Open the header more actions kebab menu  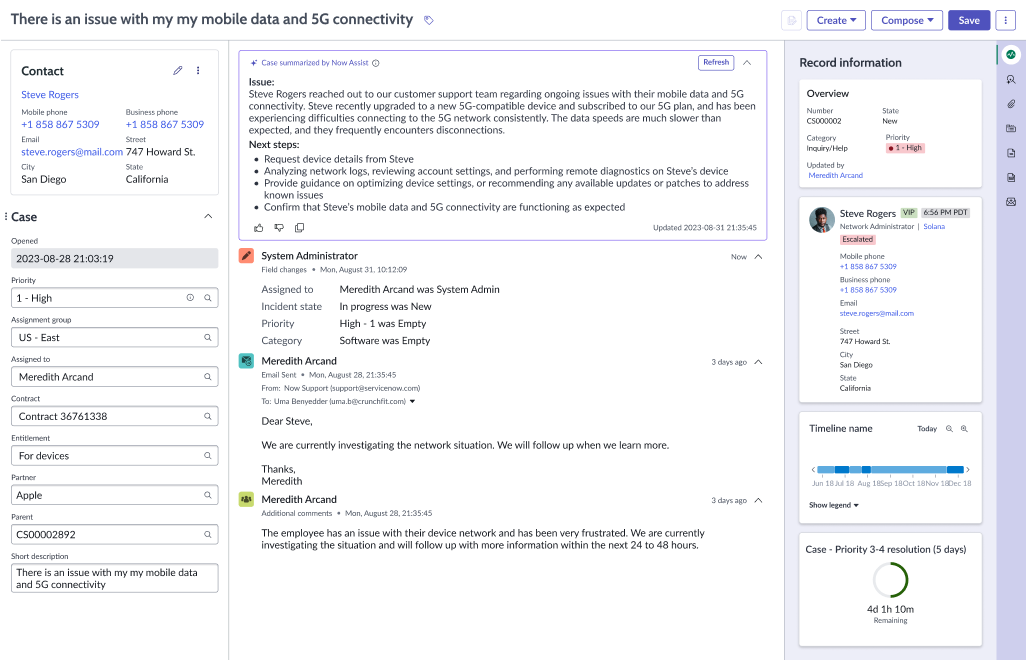[1006, 20]
